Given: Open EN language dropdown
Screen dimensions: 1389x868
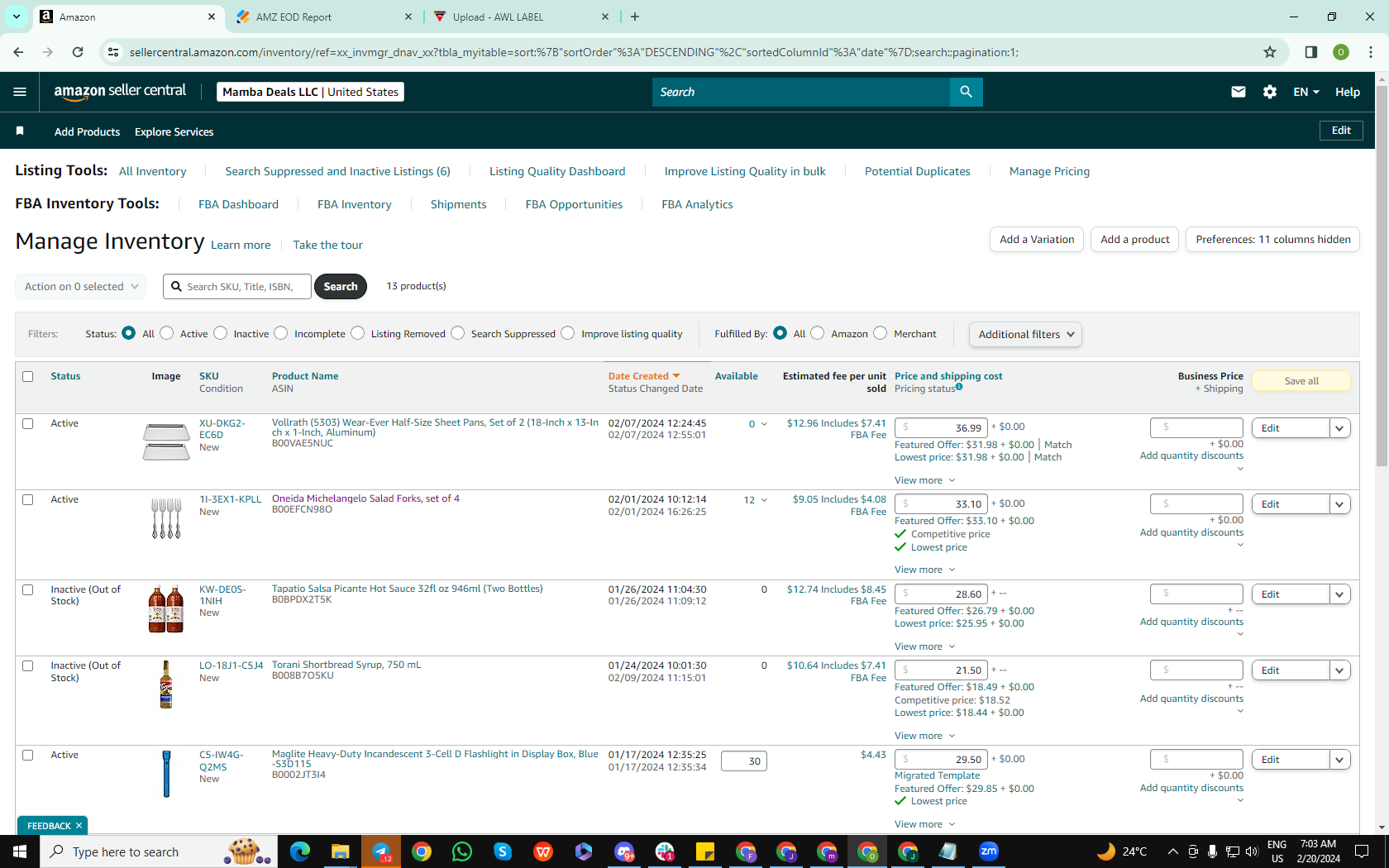Looking at the screenshot, I should 1306,92.
